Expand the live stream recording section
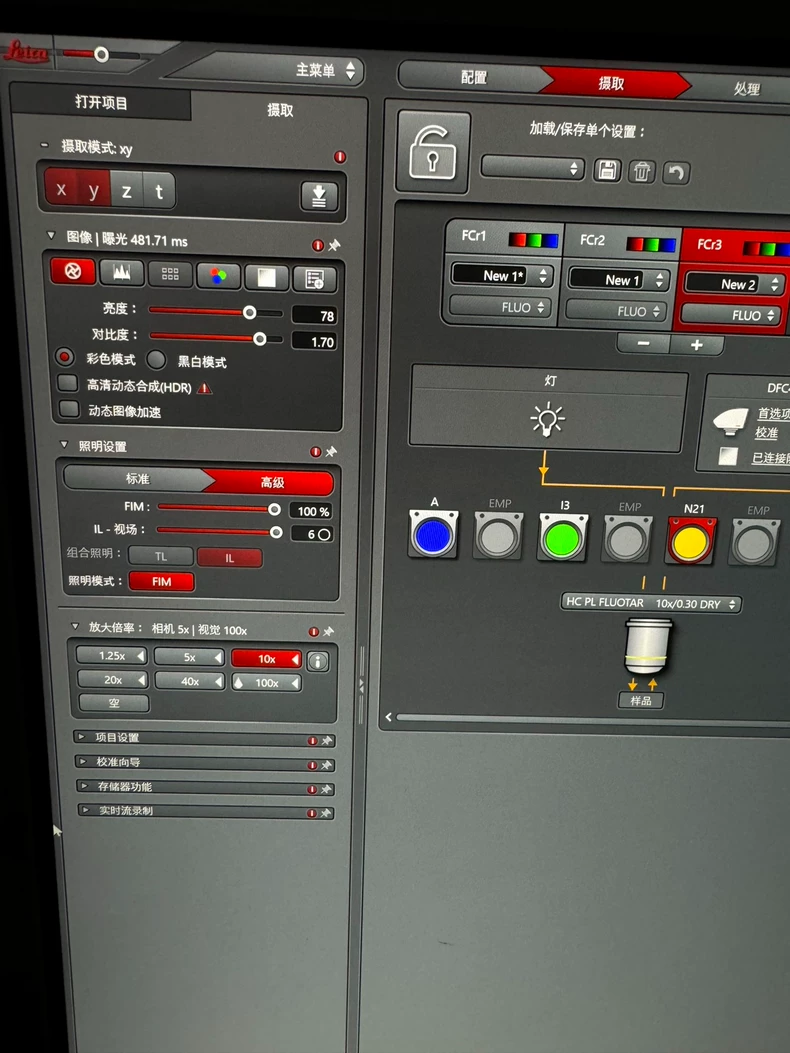The image size is (790, 1053). point(206,811)
